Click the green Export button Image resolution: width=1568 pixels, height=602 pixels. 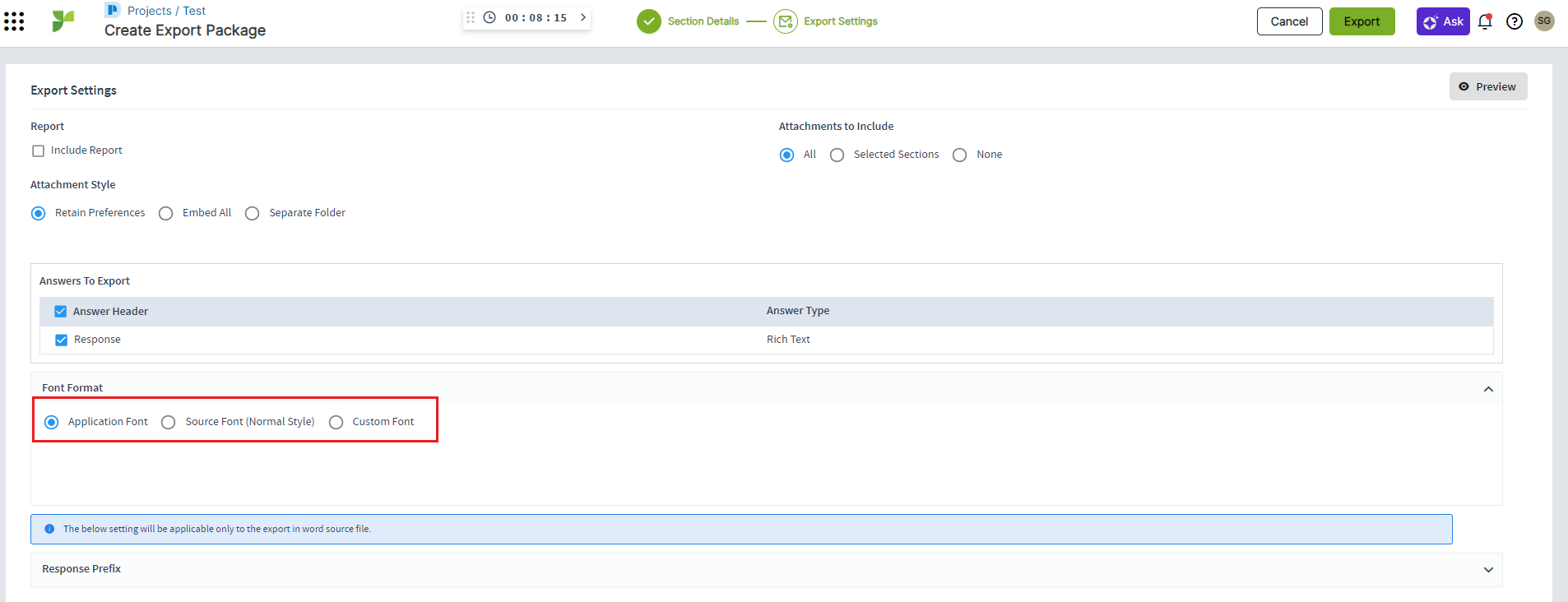tap(1362, 21)
